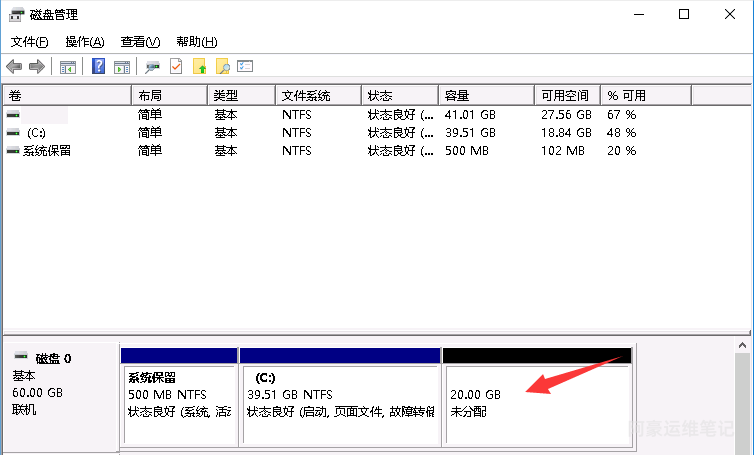Open the 文件(F) menu
Screen dimensions: 754x455
point(29,42)
